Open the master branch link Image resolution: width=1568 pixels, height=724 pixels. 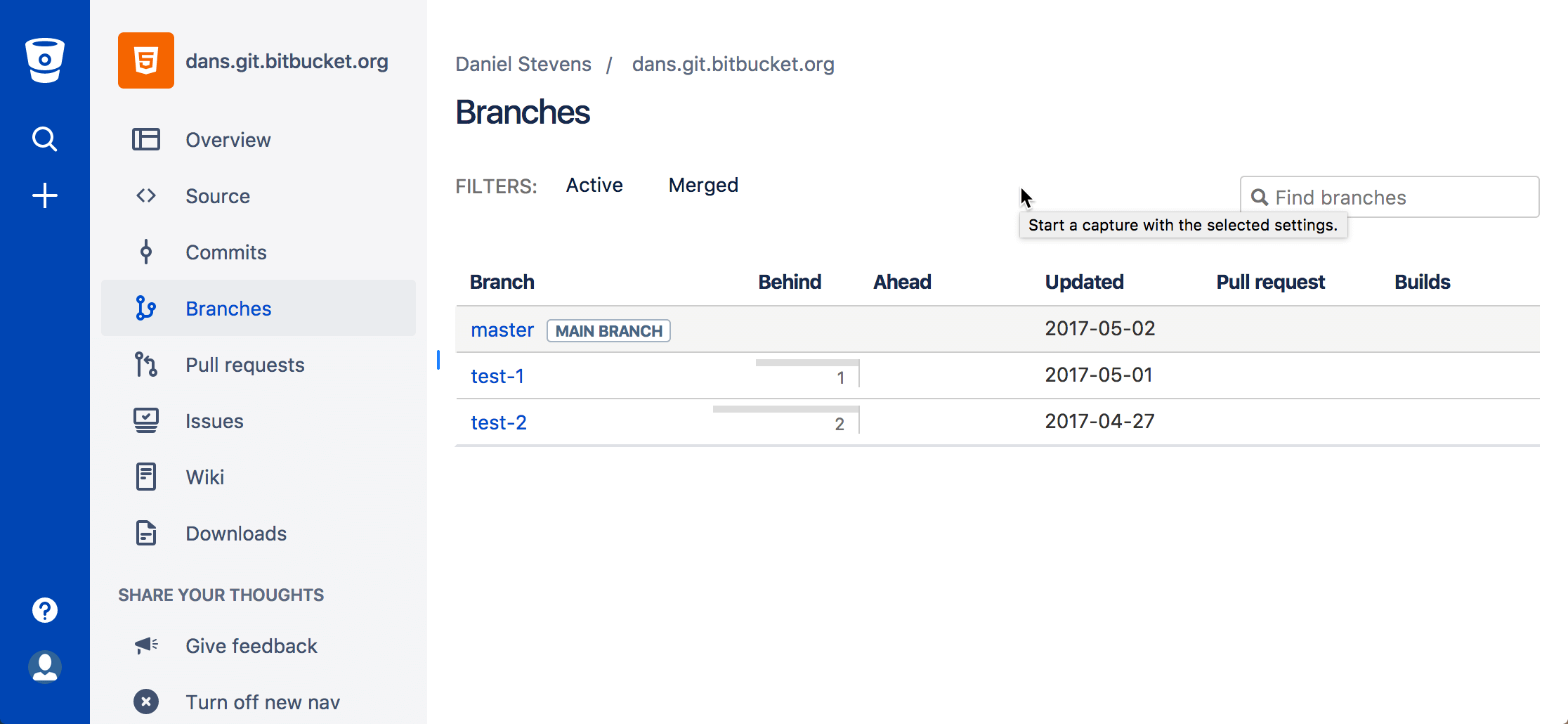[502, 329]
